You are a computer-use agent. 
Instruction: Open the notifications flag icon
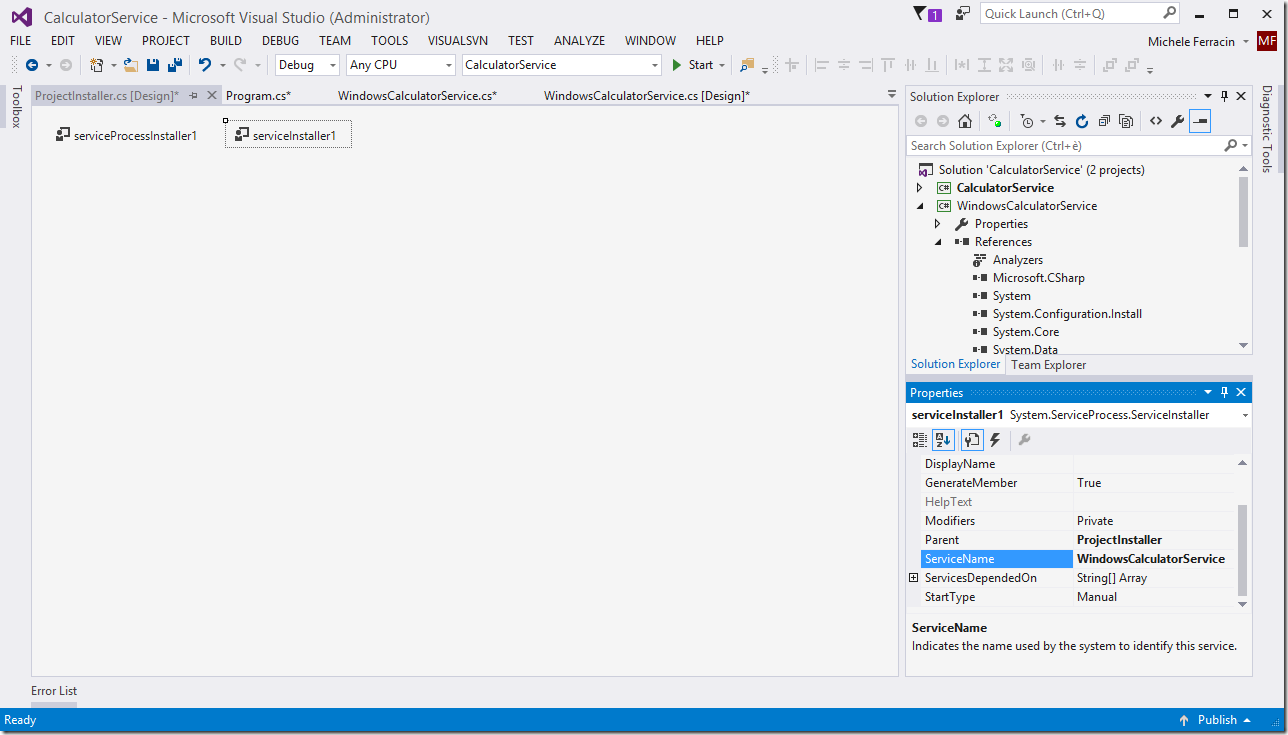coord(920,14)
